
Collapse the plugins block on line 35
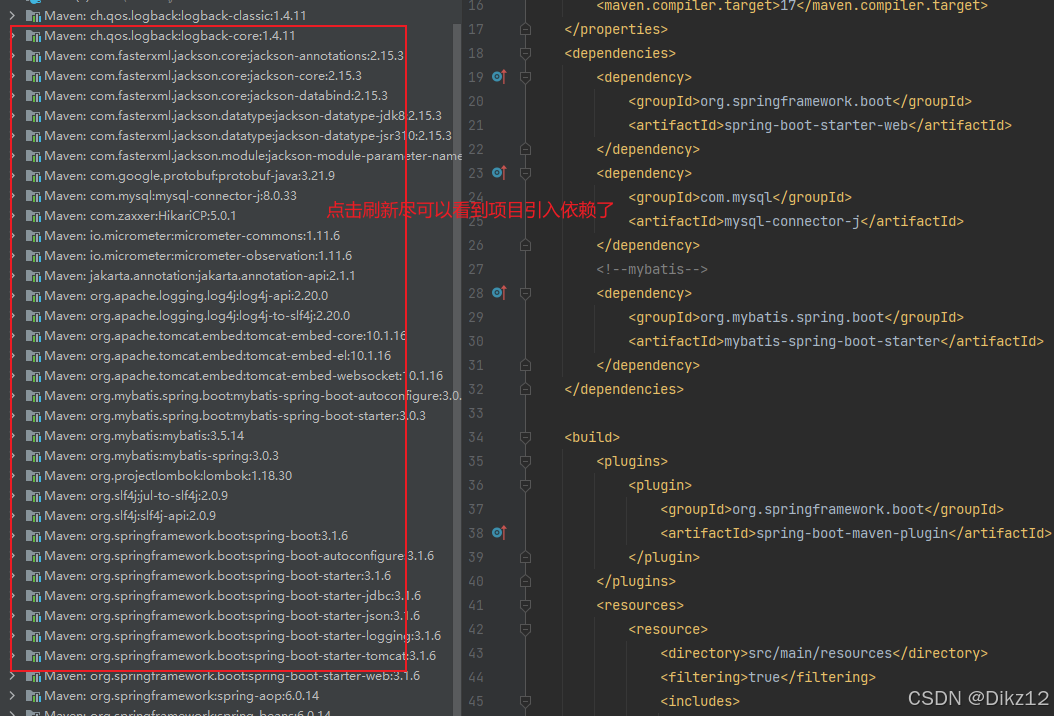point(526,461)
